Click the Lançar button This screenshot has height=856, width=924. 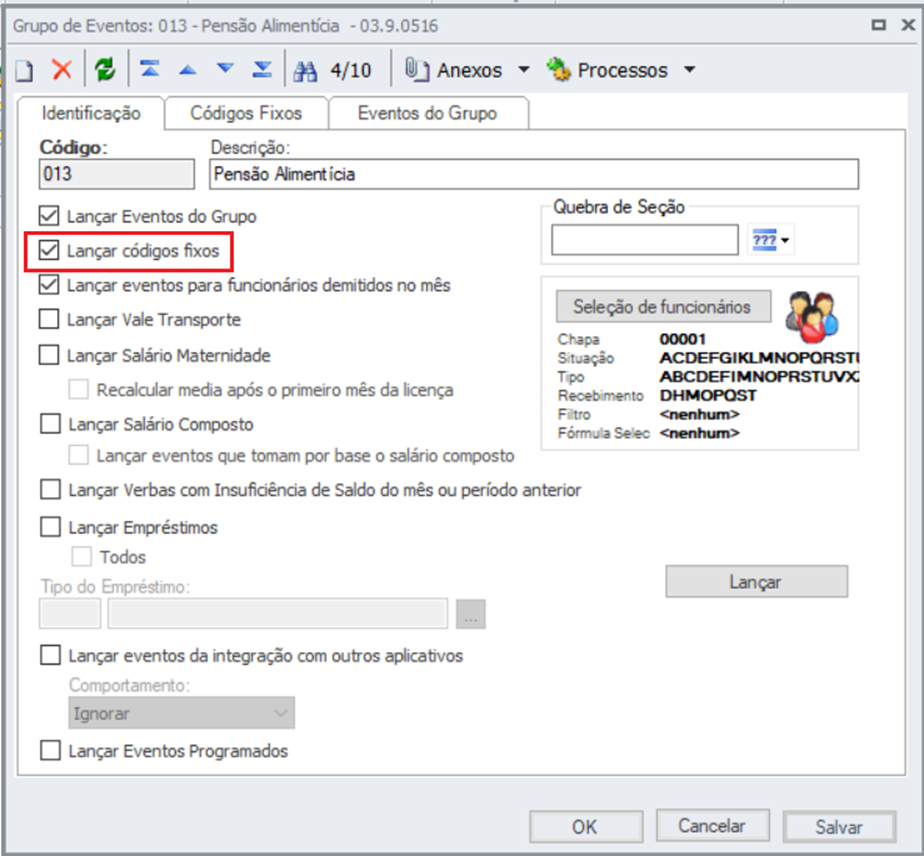[757, 581]
